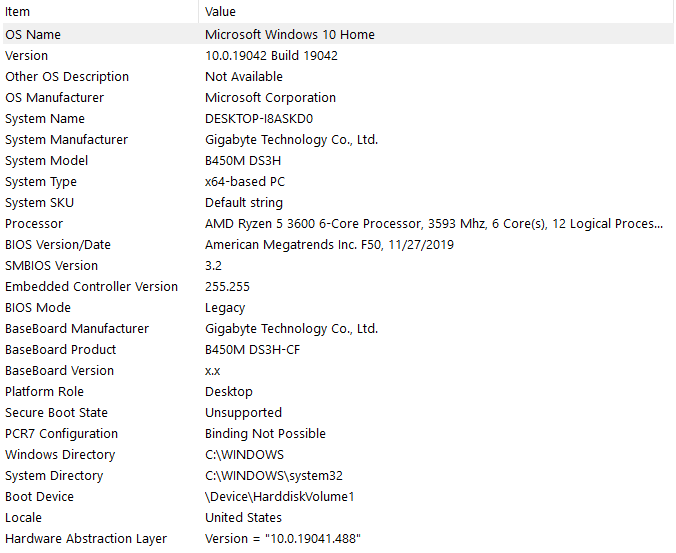Image resolution: width=676 pixels, height=553 pixels.
Task: Select System Model row label
Action: [47, 161]
